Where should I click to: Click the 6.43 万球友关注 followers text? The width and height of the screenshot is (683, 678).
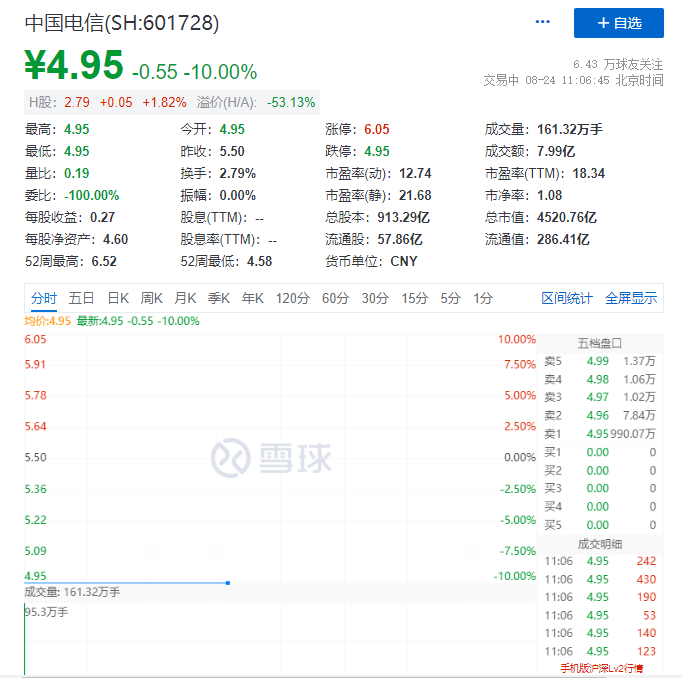(618, 64)
